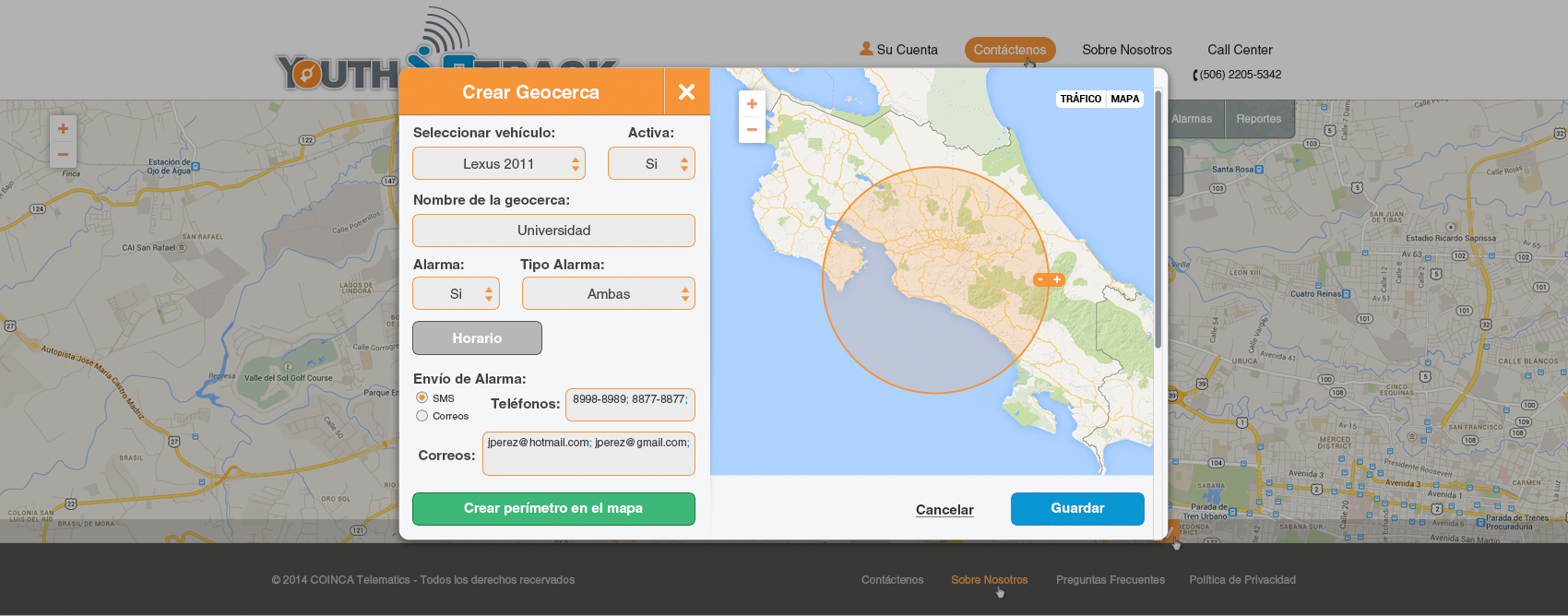1568x616 pixels.
Task: Expand the Activa dropdown
Action: (651, 164)
